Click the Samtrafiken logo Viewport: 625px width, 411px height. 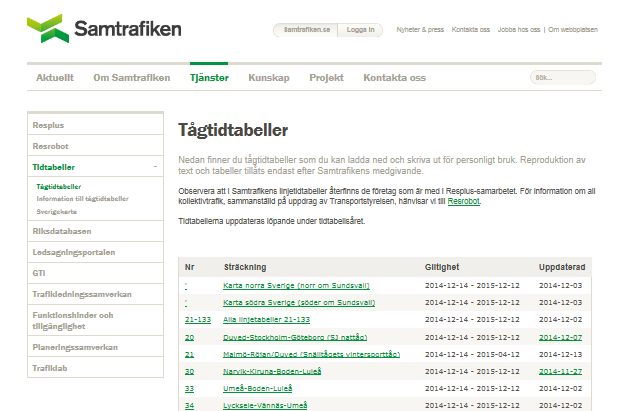point(104,29)
